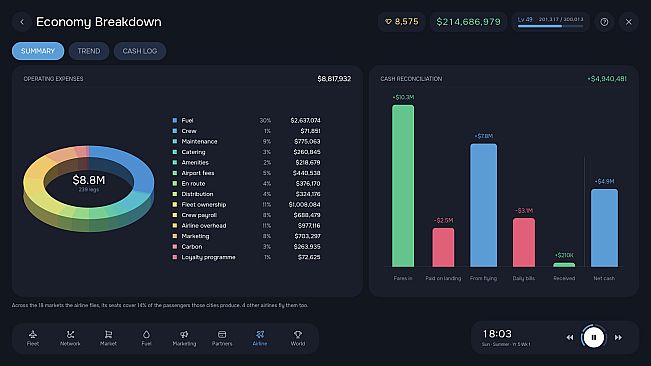Click the blue Net cash bar
The height and width of the screenshot is (366, 651).
(604, 228)
